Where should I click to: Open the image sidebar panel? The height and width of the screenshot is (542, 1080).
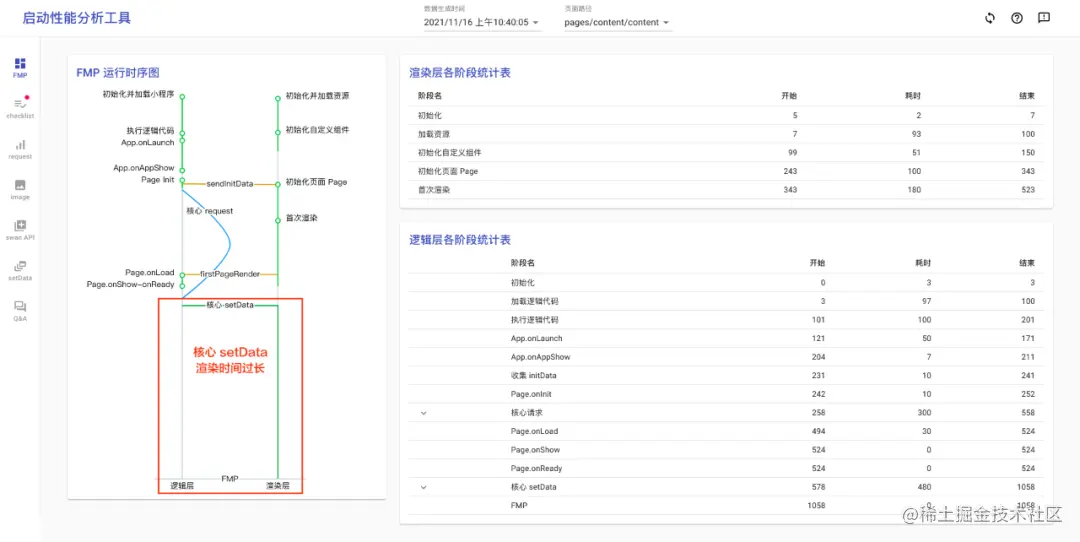pyautogui.click(x=20, y=189)
